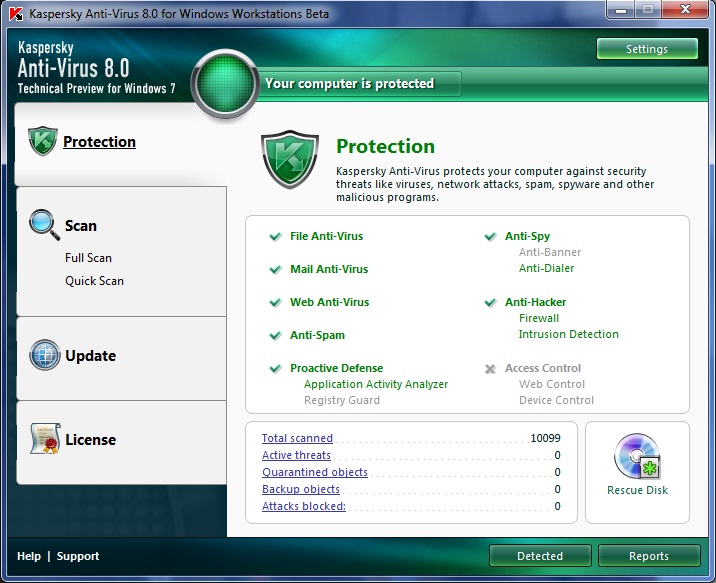716x583 pixels.
Task: Toggle the File Anti-Virus checkmark
Action: (275, 236)
